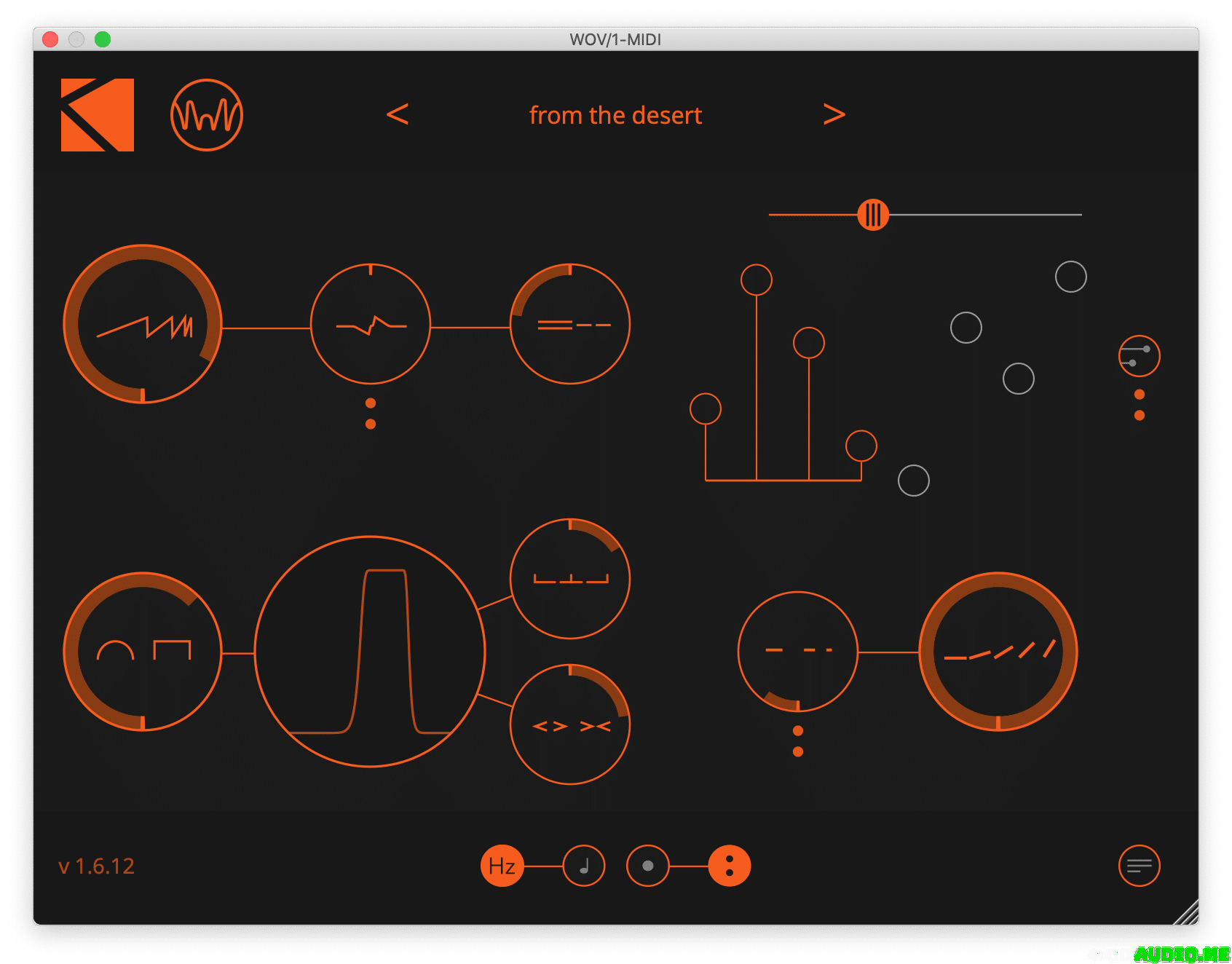Screen dimensions: 1232x964
Task: Select the Hz rate mode
Action: pos(502,866)
